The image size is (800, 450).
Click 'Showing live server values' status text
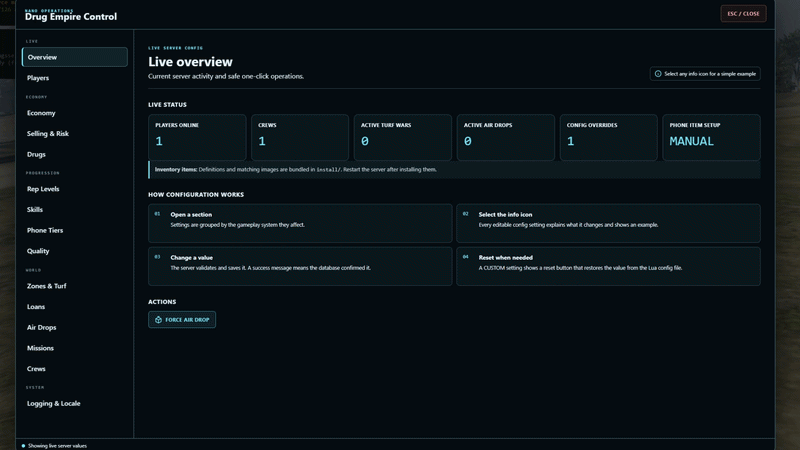pos(57,445)
